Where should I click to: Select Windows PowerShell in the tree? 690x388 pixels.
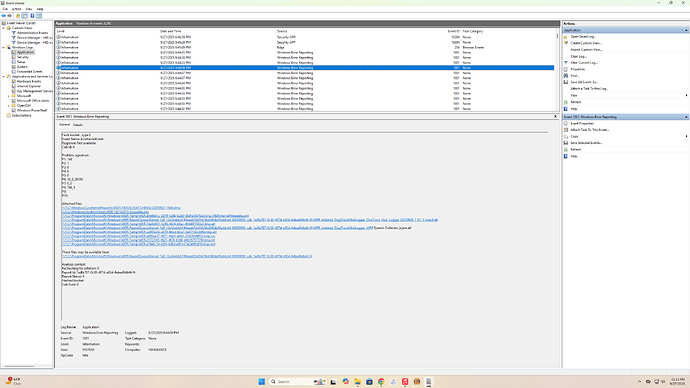pos(32,110)
